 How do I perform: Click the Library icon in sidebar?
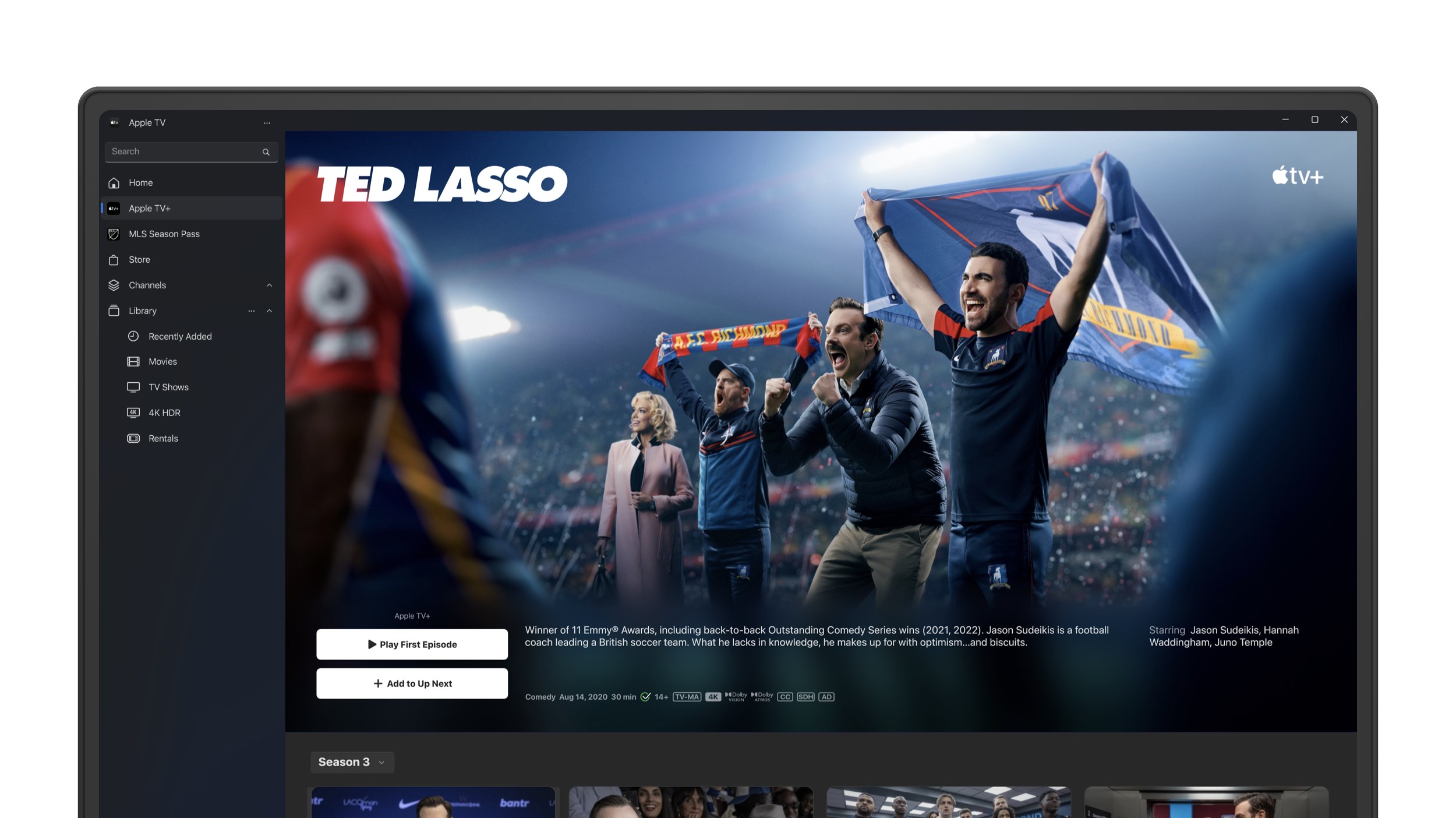point(114,310)
